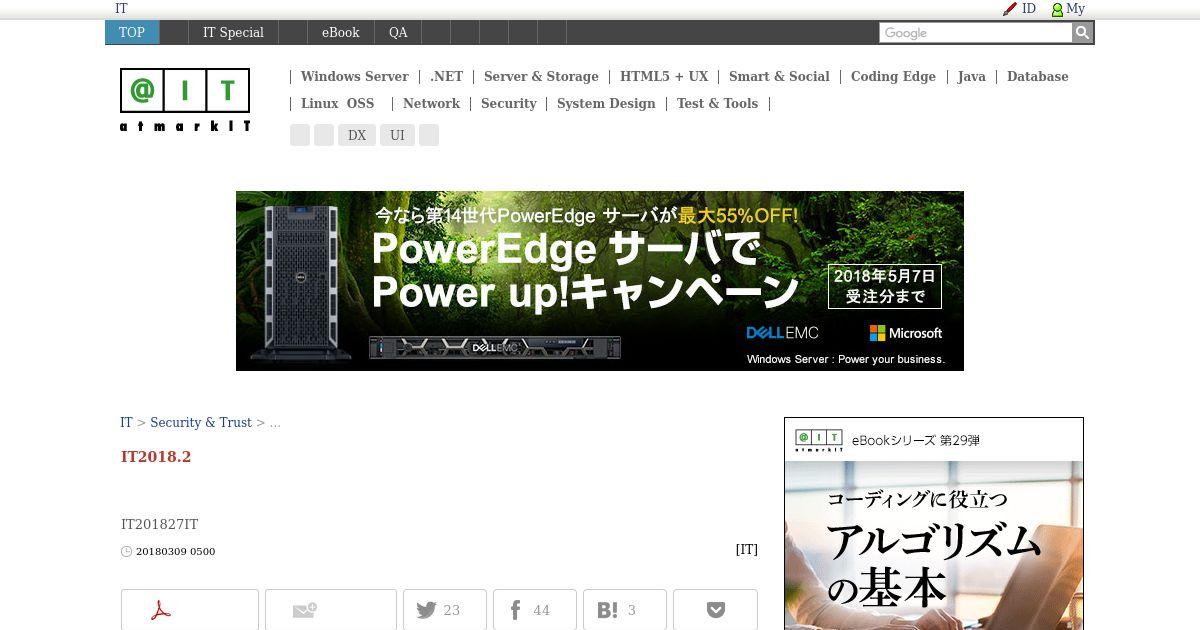1200x630 pixels.
Task: Save article to Pocket
Action: [x=715, y=610]
